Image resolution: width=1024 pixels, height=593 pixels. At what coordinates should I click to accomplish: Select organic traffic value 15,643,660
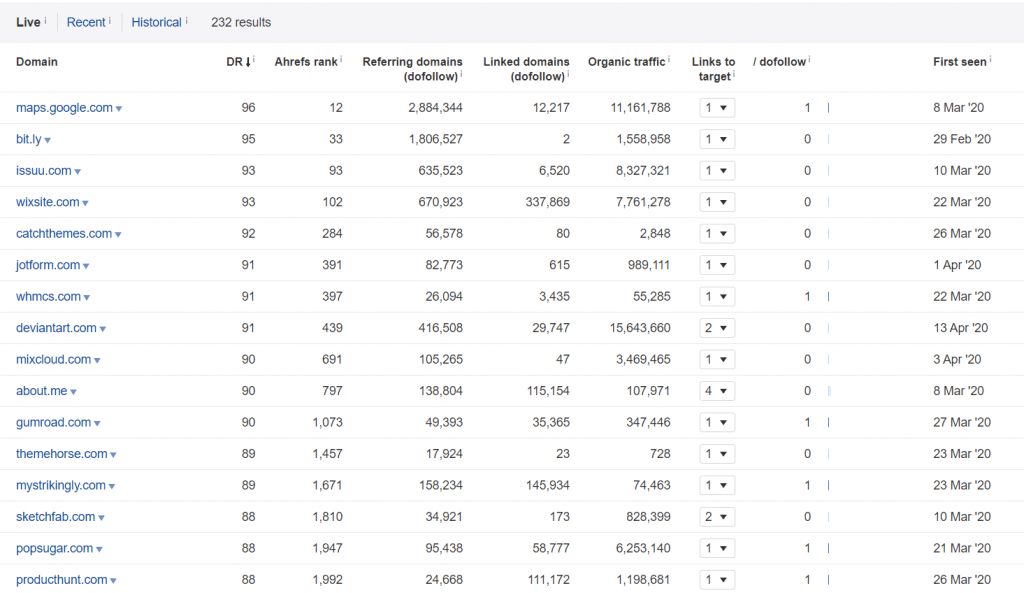[640, 328]
